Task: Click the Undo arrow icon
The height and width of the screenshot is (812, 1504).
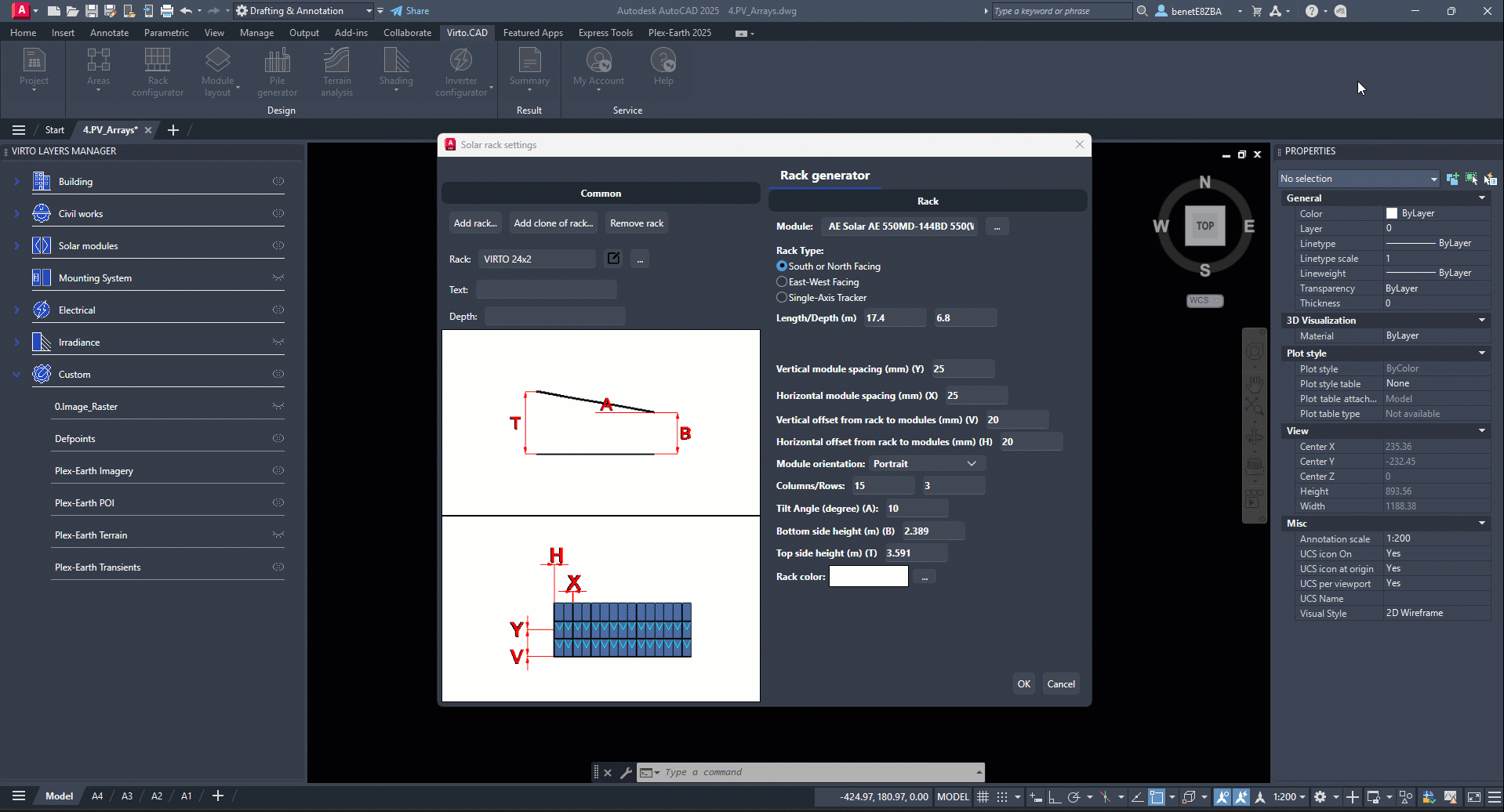Action: (x=186, y=11)
